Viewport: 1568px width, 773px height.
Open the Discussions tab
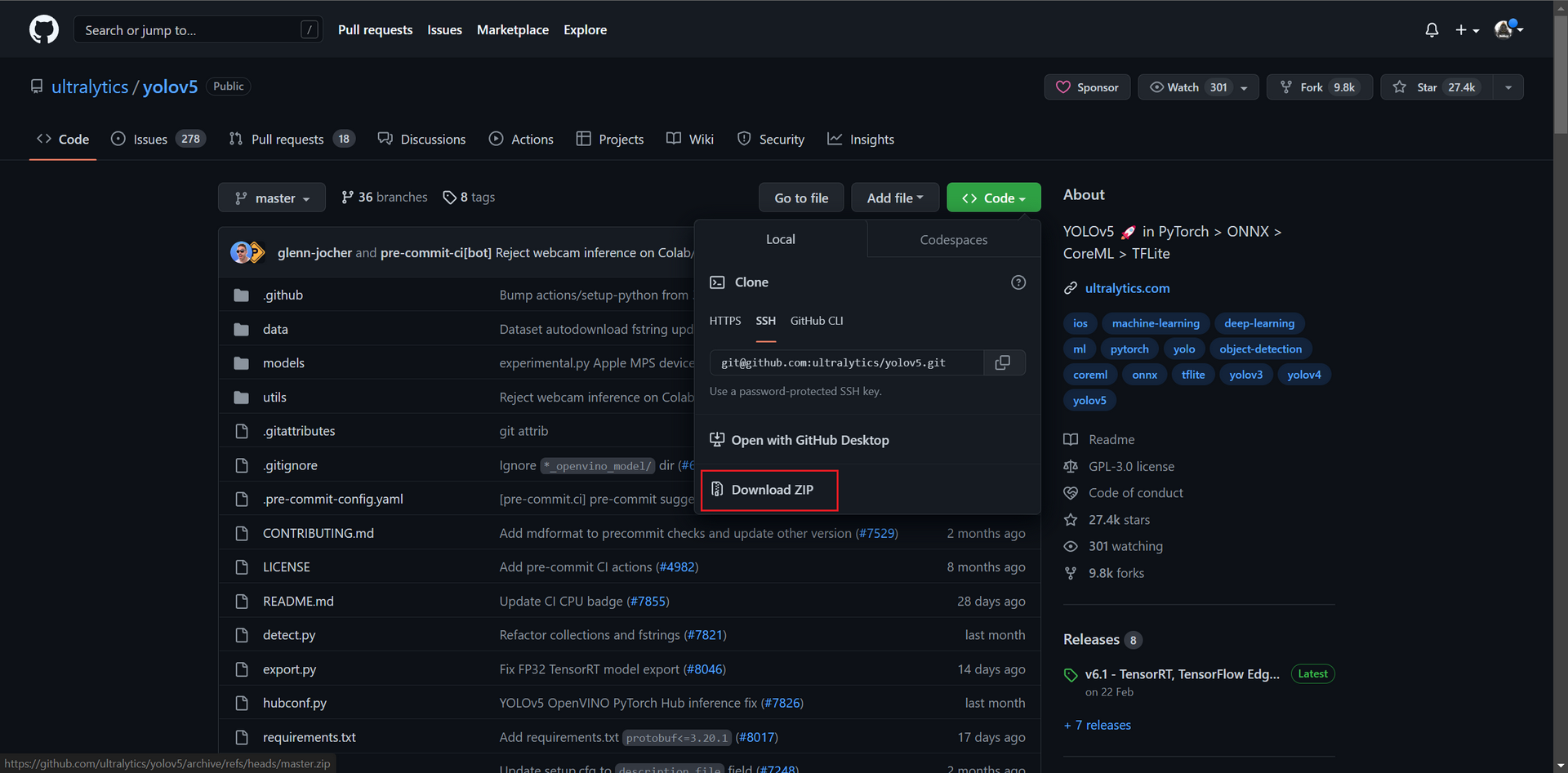(421, 140)
